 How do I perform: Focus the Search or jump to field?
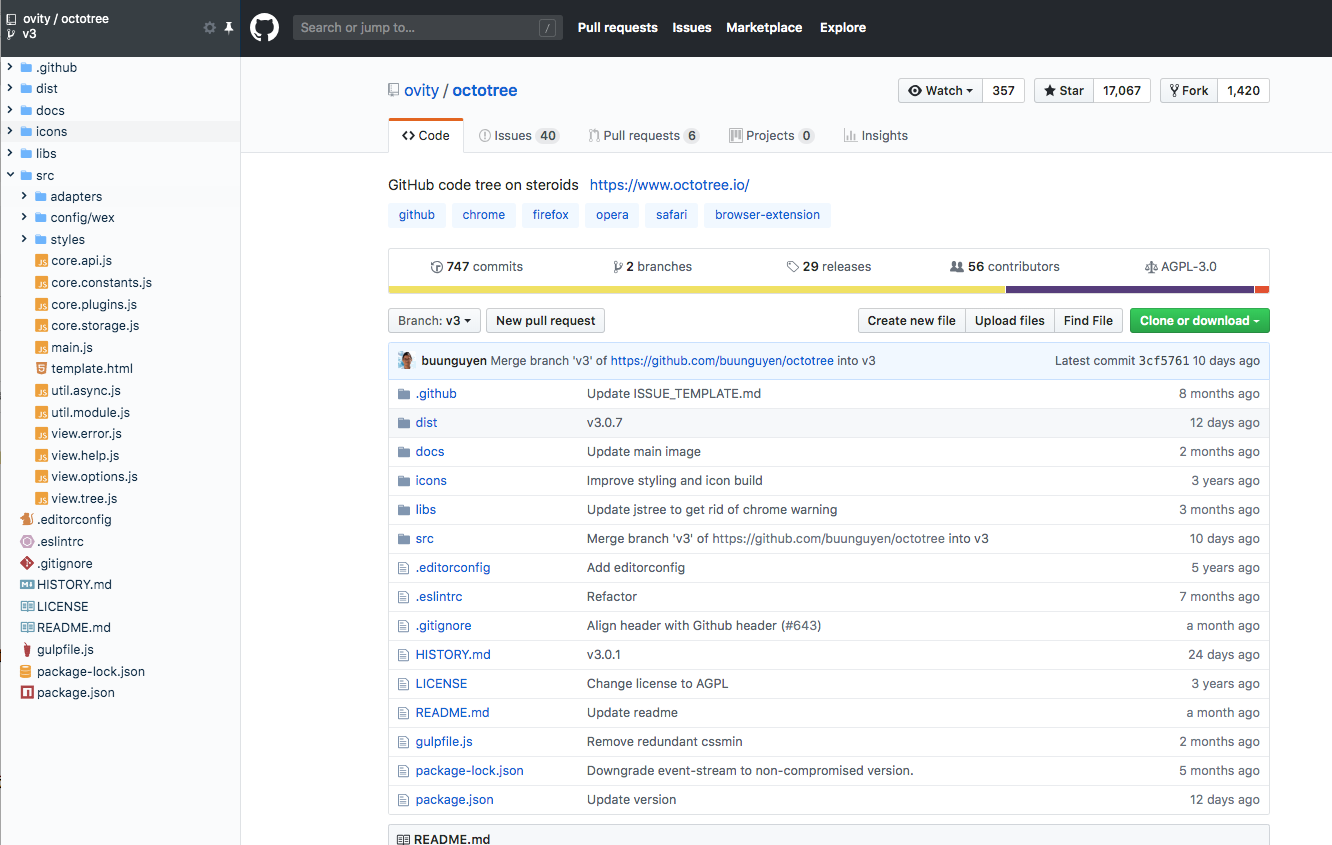428,28
